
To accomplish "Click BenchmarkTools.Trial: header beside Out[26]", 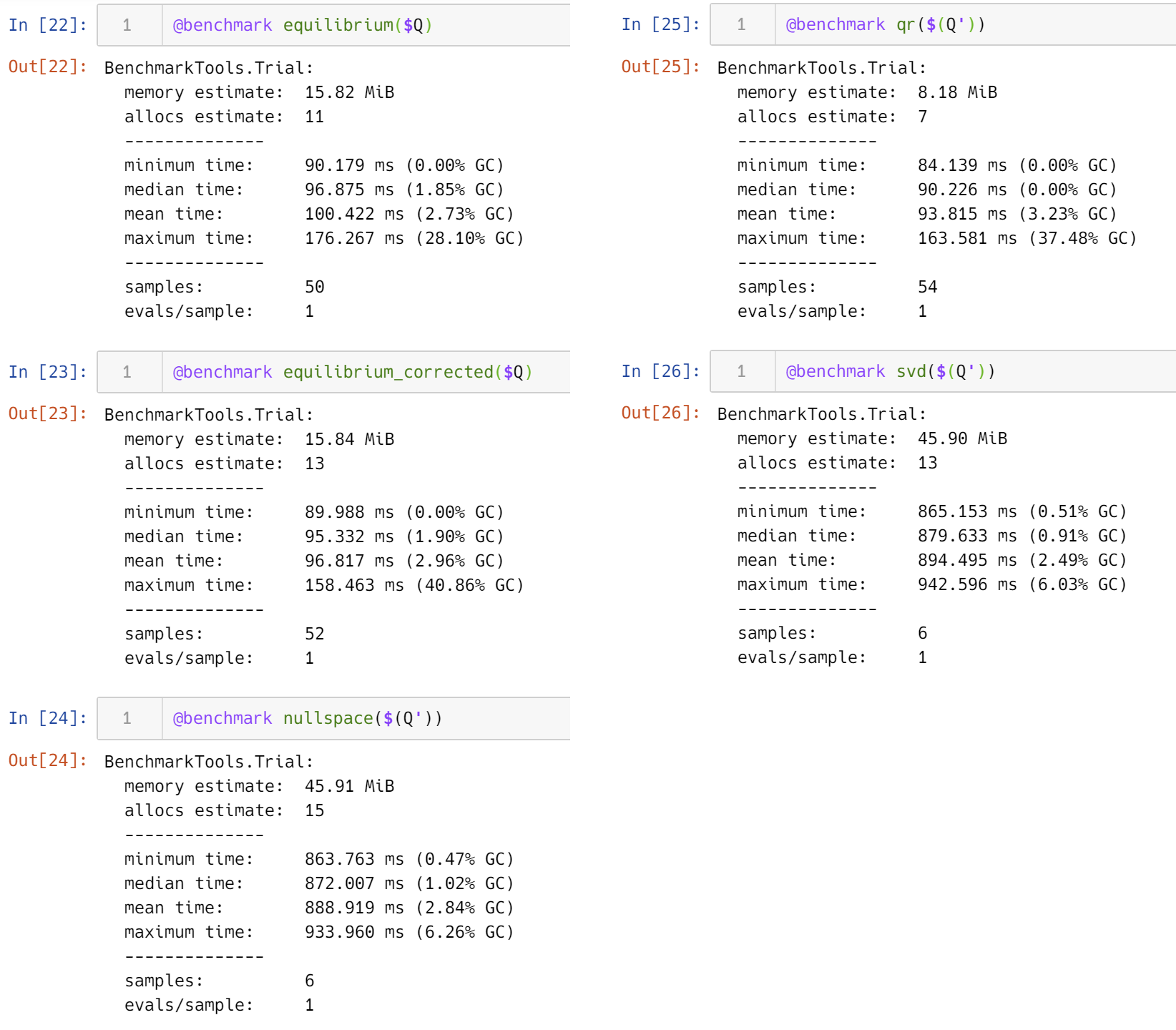I will 822,414.
